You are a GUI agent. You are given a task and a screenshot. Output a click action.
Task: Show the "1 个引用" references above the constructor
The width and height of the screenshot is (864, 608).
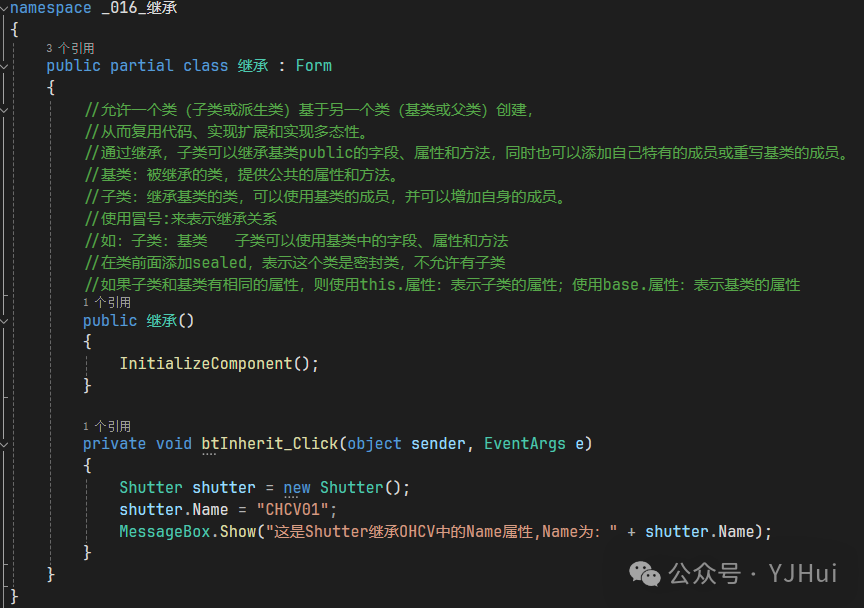[107, 302]
